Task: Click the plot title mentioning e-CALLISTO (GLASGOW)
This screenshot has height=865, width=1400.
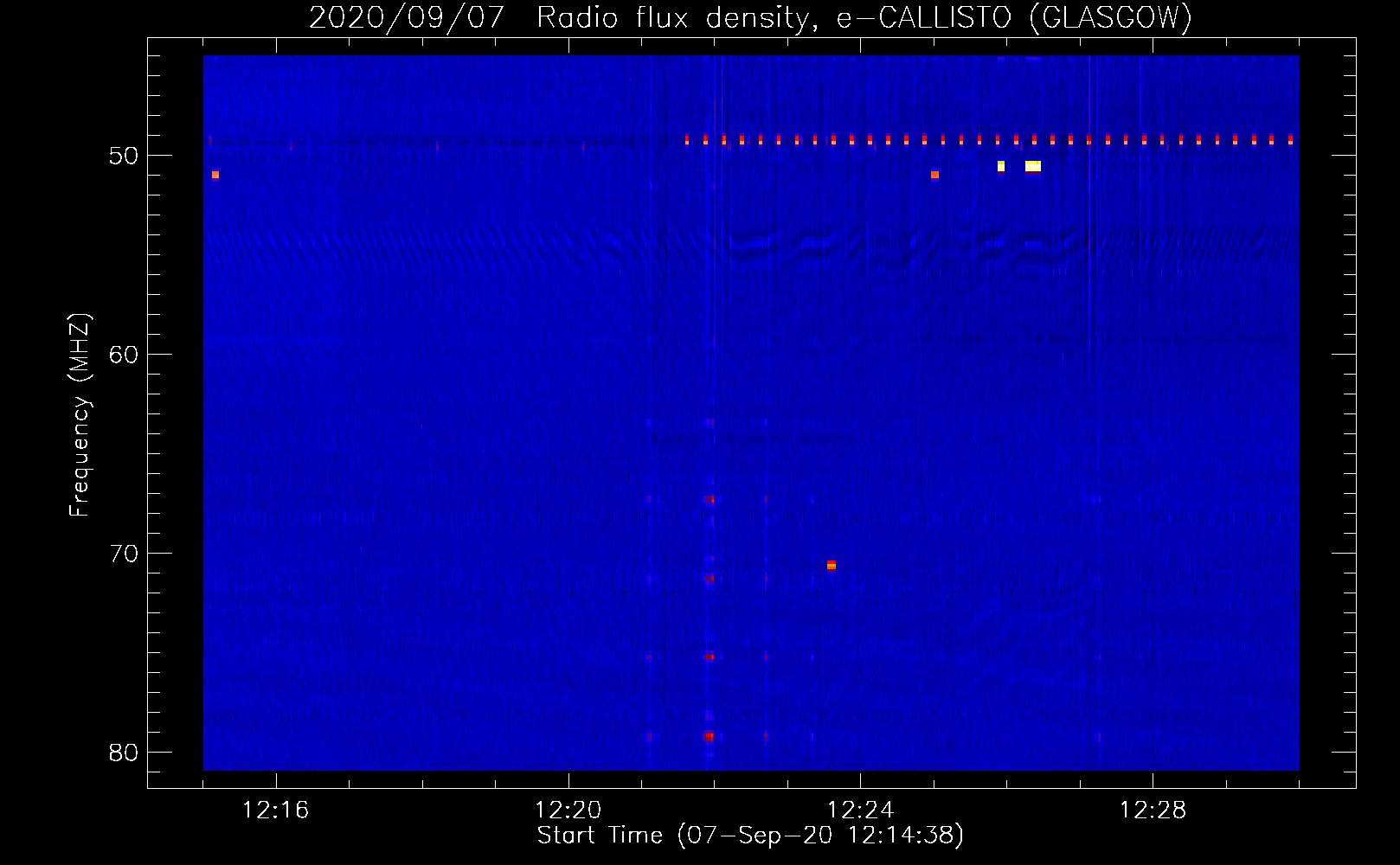Action: coord(750,17)
